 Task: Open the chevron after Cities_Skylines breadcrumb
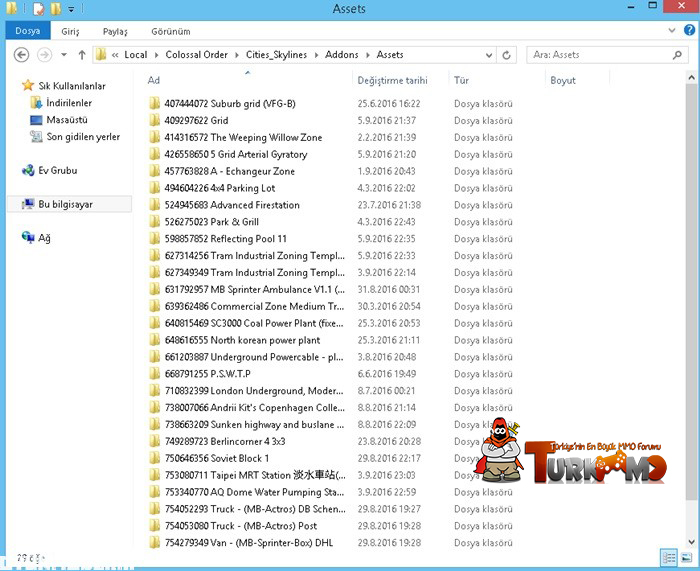pyautogui.click(x=316, y=55)
